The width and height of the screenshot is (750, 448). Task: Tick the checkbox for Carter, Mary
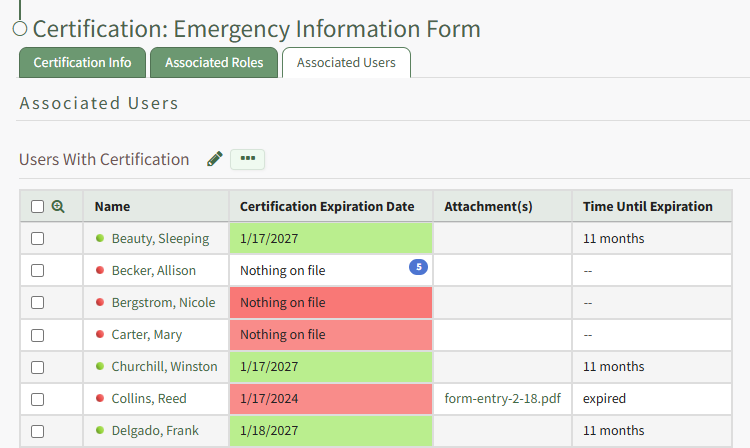(37, 335)
